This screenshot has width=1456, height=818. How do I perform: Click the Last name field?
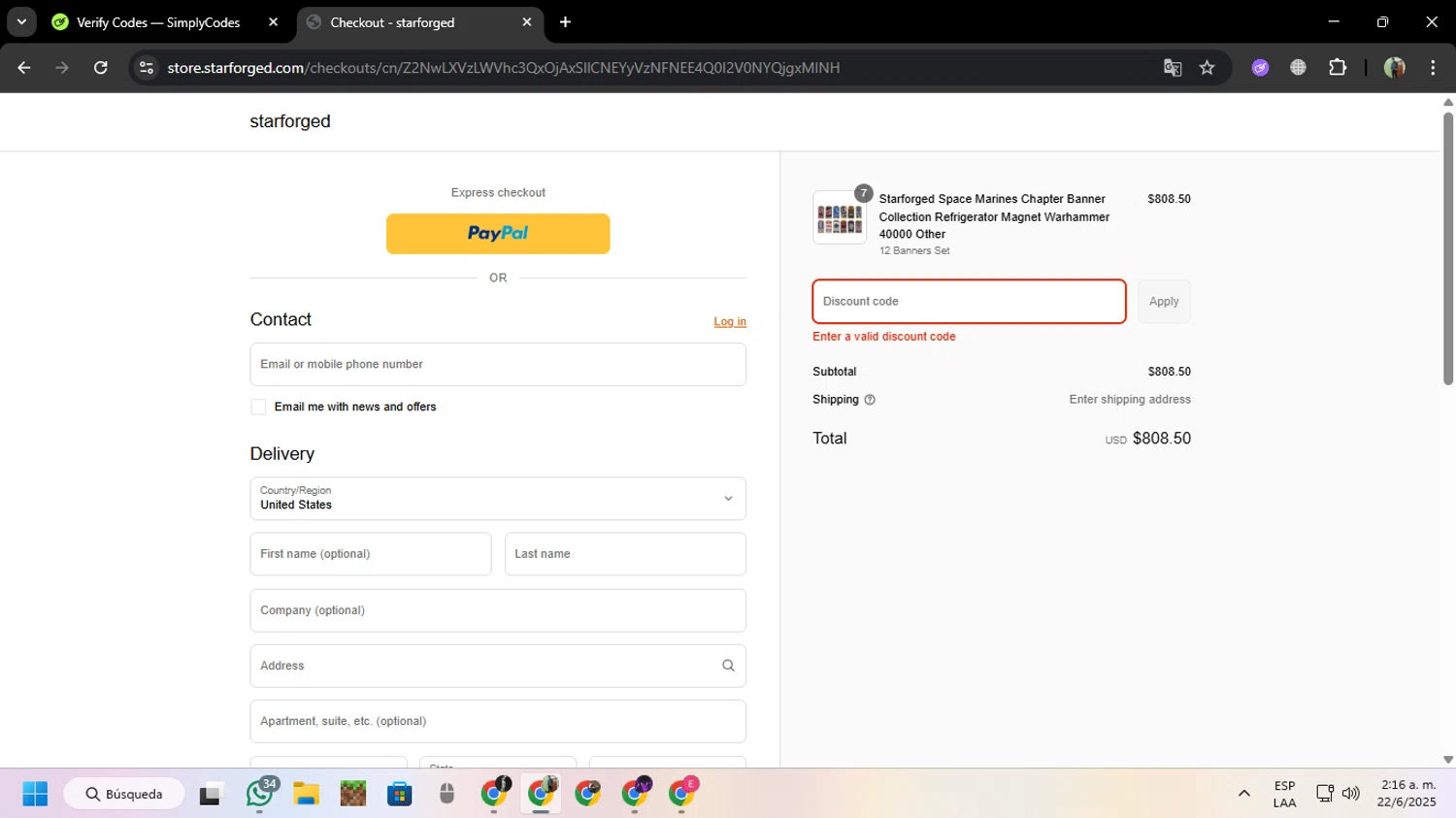[625, 554]
